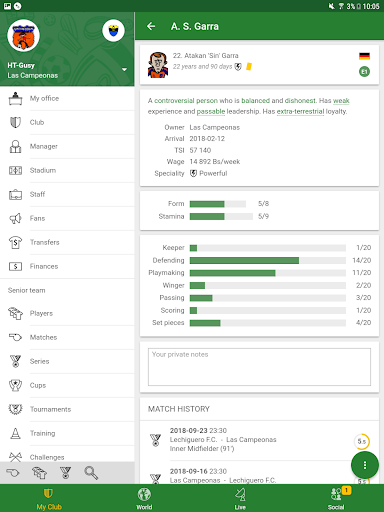Open the Live tab
This screenshot has width=384, height=512.
[x=240, y=498]
